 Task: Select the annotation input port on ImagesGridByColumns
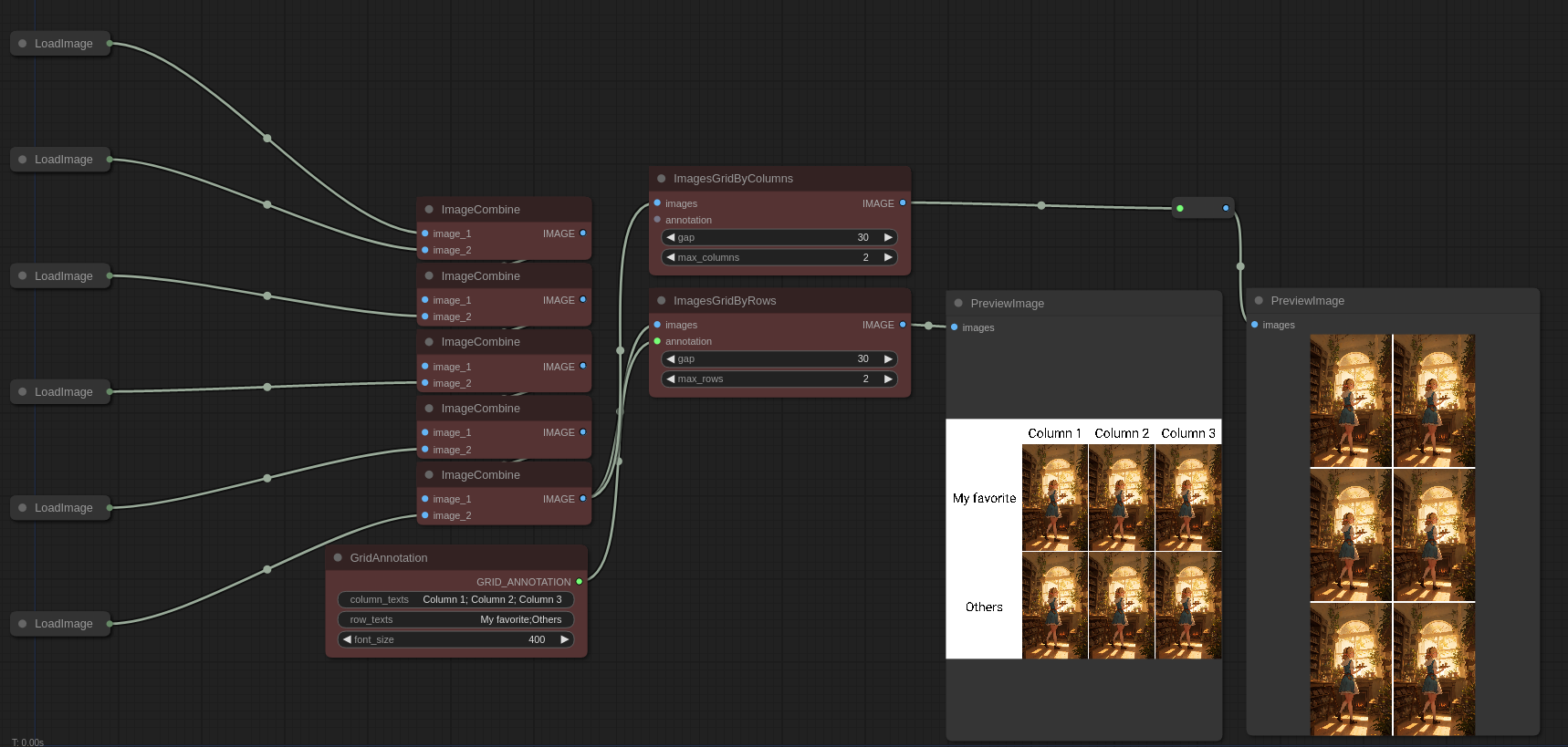coord(657,220)
